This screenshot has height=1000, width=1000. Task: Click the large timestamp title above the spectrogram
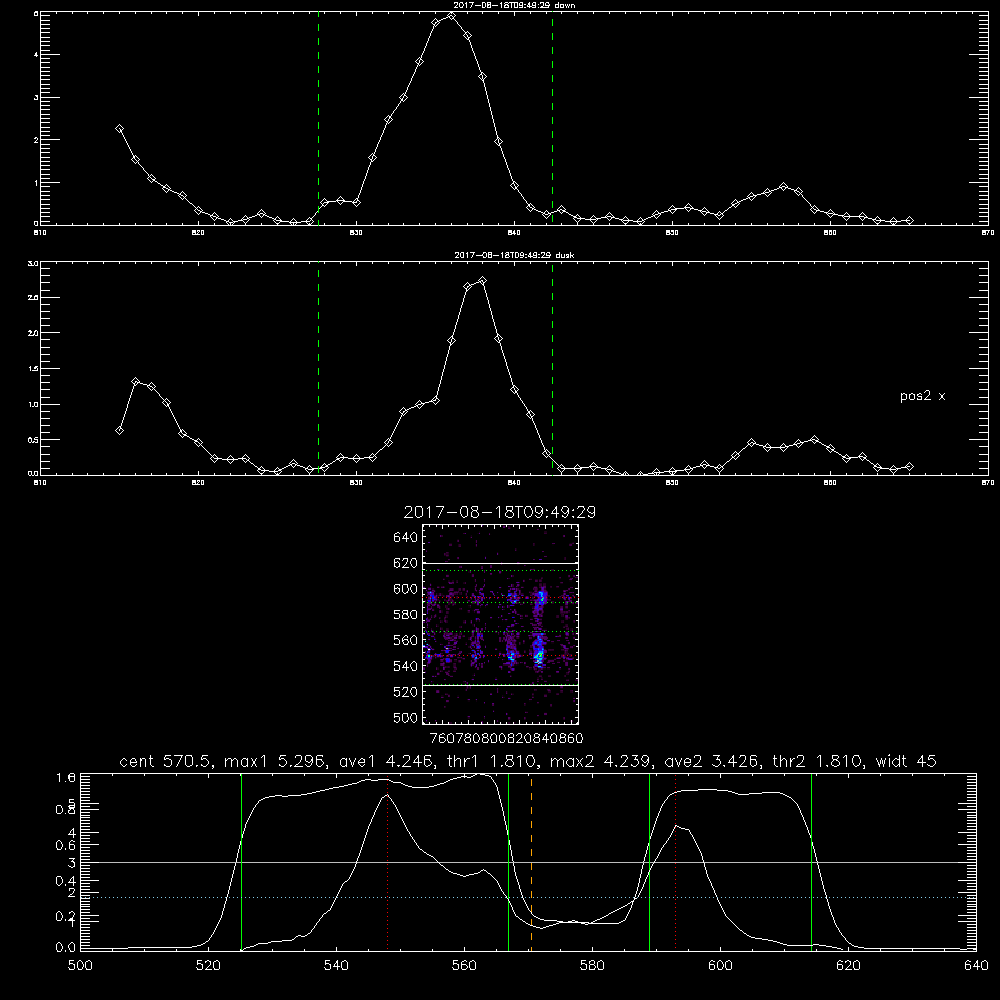499,512
